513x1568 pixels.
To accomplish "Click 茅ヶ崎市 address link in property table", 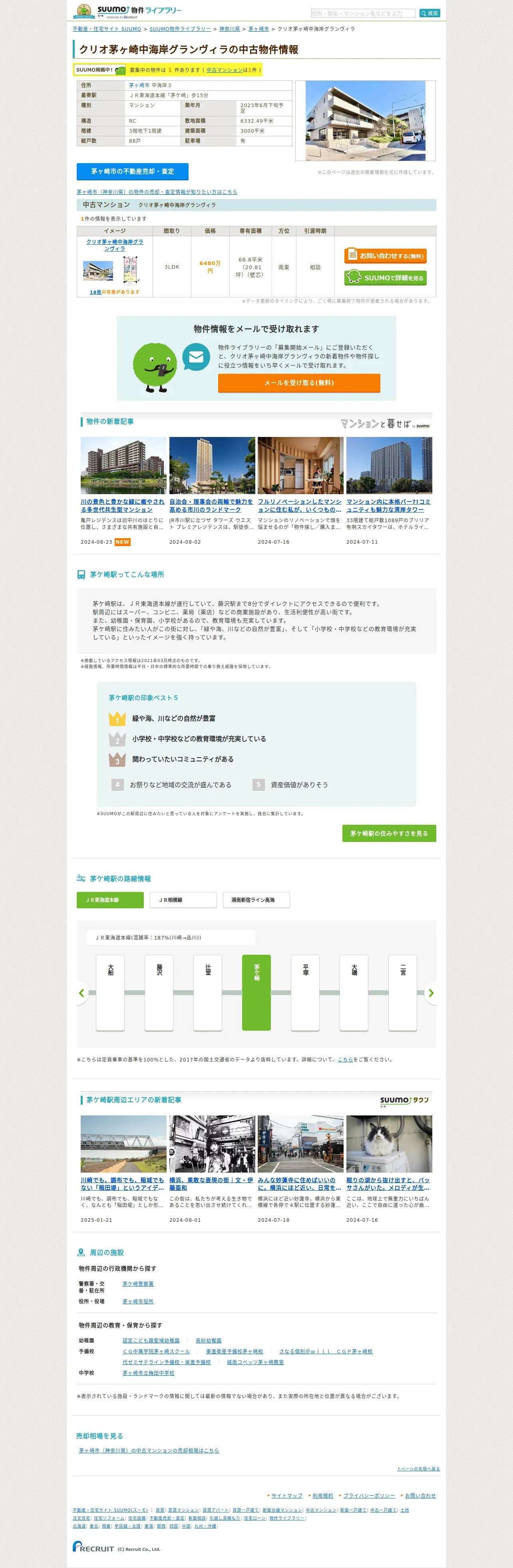I will [x=139, y=85].
